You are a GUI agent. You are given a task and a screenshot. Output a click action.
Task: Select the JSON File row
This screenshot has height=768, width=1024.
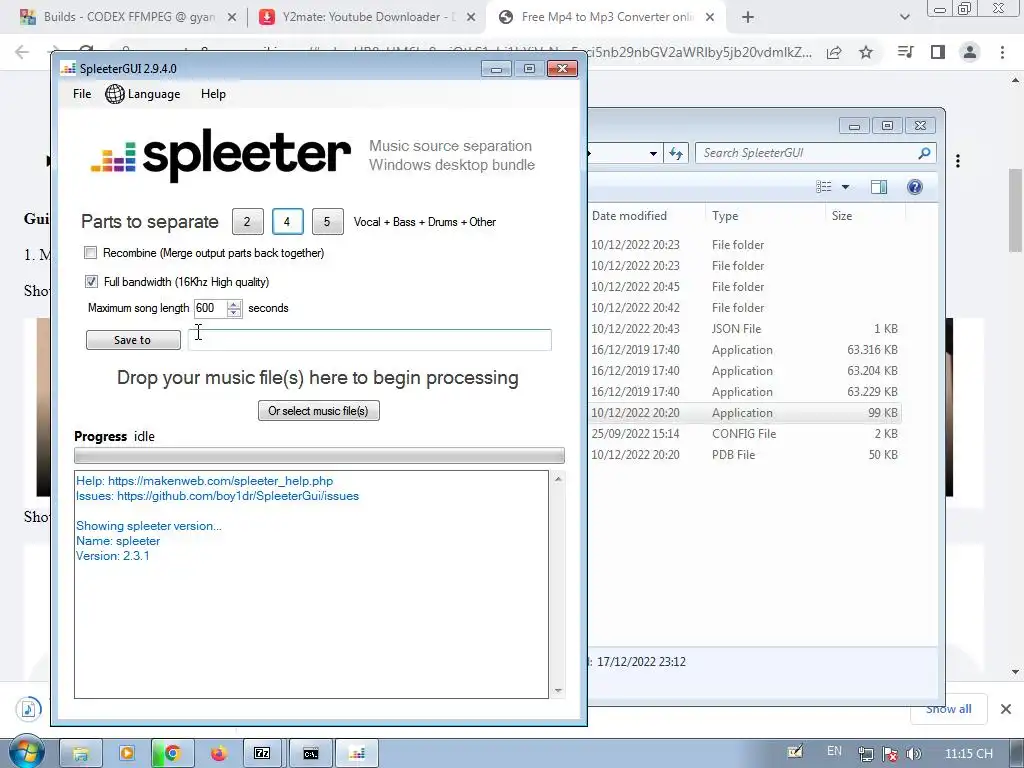[744, 328]
